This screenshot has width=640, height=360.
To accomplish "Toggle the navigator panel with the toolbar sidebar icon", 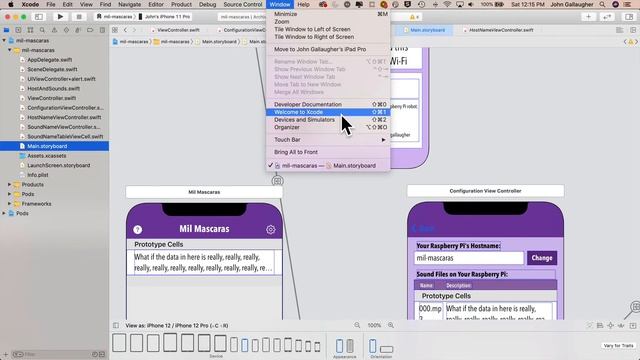I will point(39,17).
